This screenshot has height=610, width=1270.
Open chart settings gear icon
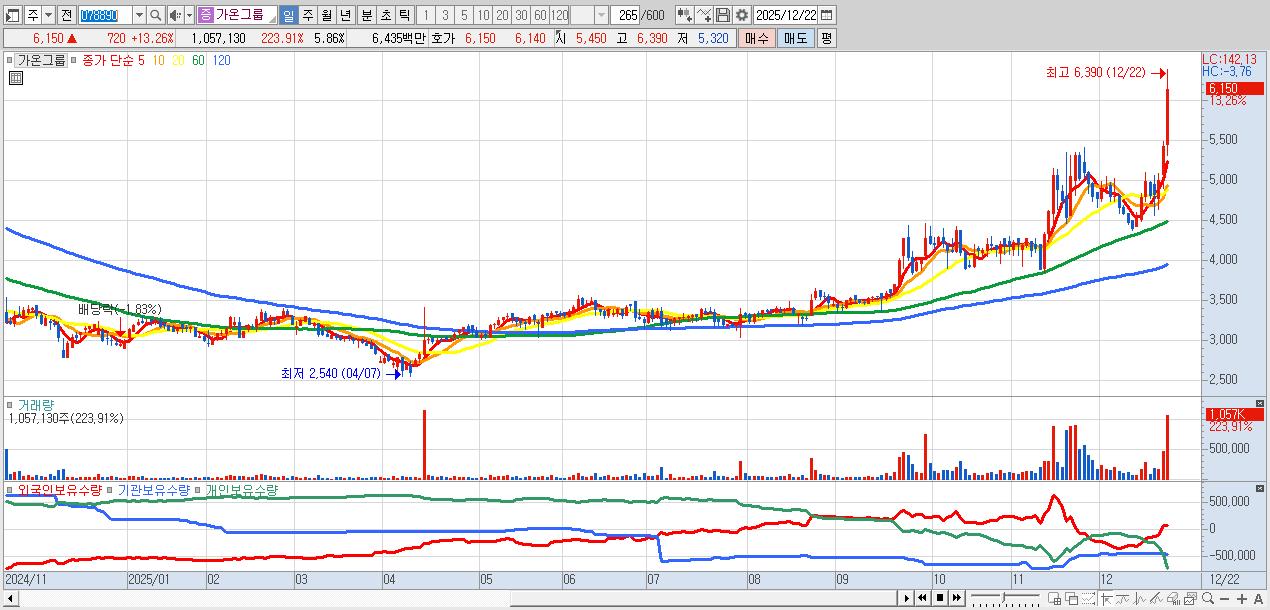coord(741,15)
